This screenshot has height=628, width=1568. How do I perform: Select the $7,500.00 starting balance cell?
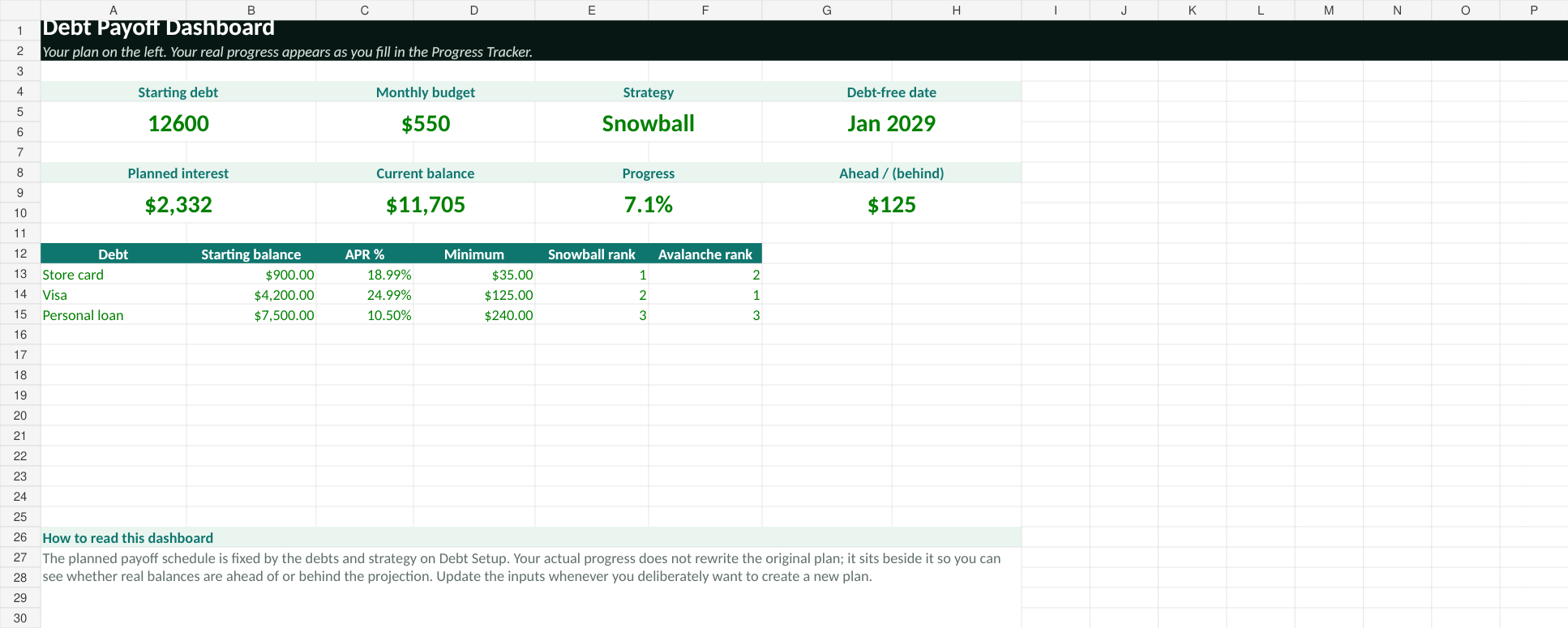point(251,315)
